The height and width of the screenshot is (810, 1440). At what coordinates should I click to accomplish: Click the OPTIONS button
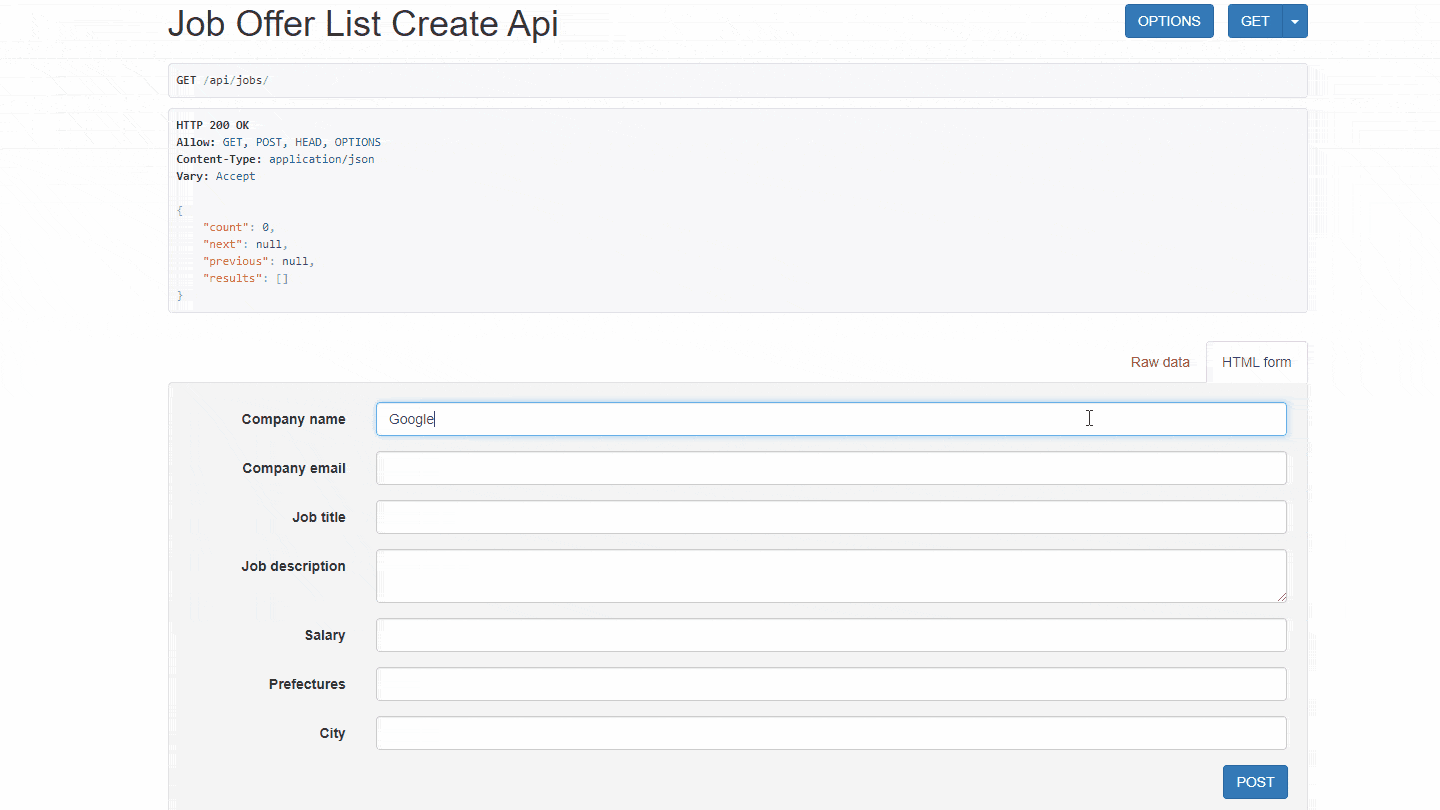pos(1169,21)
